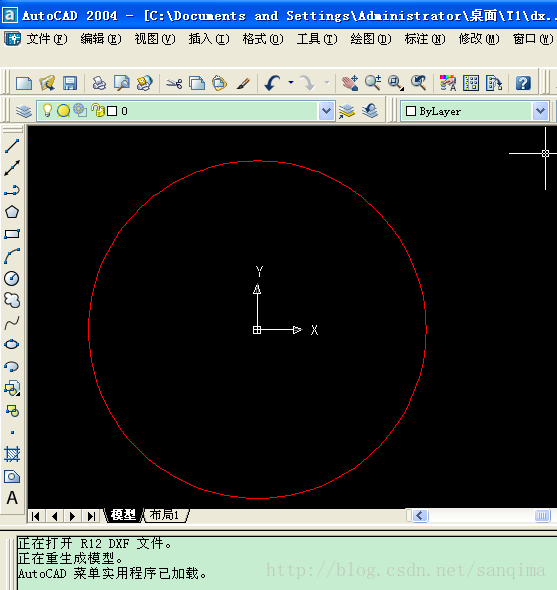Viewport: 557px width, 590px height.
Task: Toggle layer 0 lock padlock icon
Action: pyautogui.click(x=98, y=111)
